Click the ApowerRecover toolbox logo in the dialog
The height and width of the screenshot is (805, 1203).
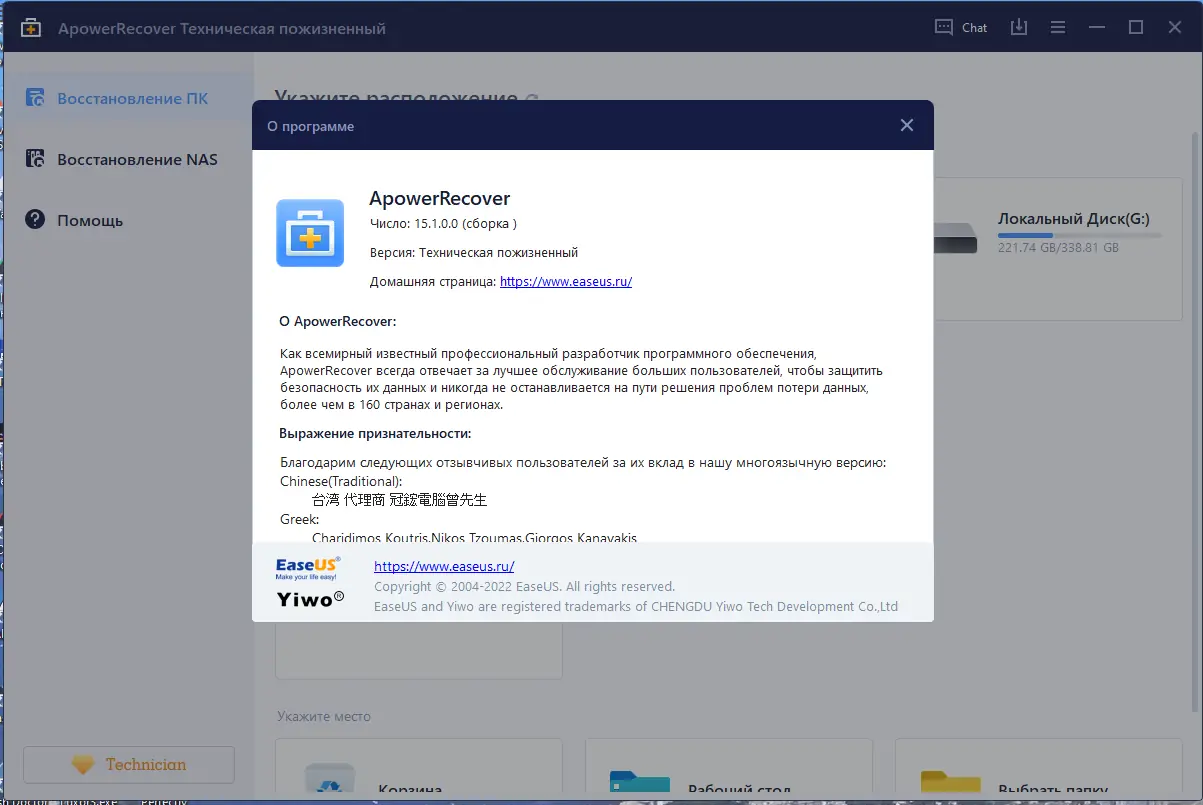310,233
